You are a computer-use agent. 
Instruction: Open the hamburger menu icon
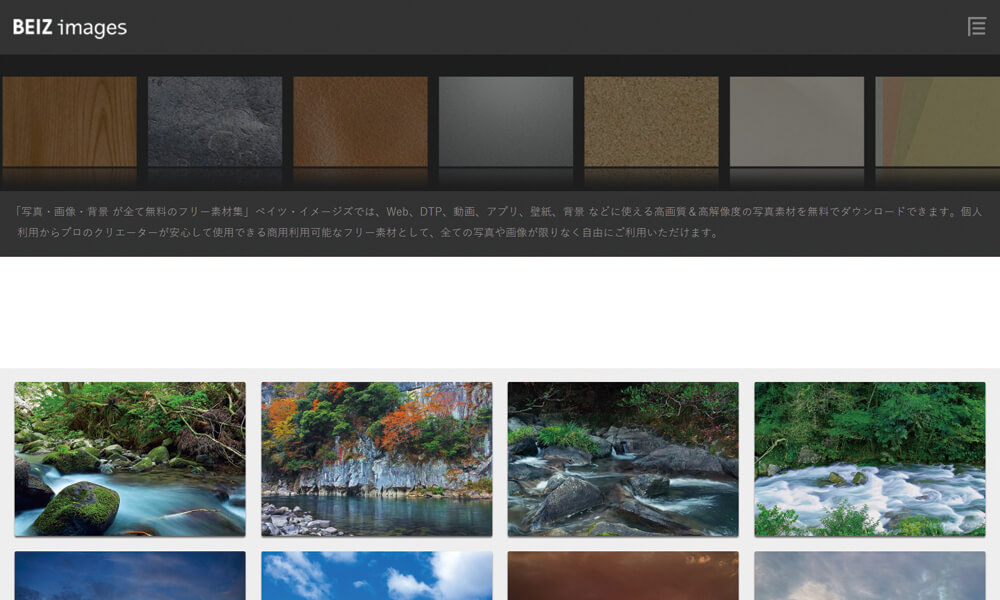pos(976,27)
